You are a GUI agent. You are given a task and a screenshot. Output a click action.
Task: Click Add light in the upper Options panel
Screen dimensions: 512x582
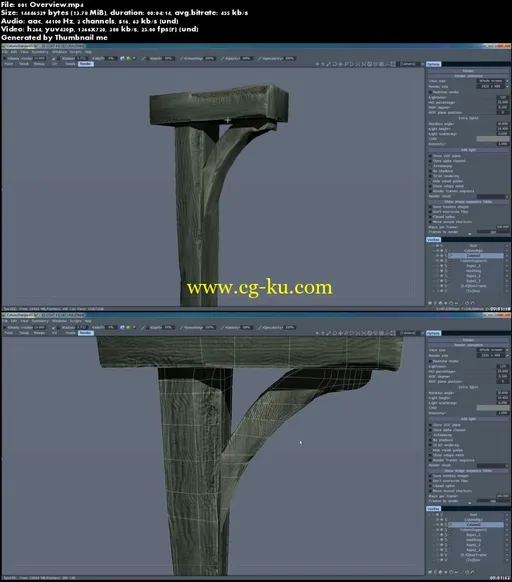(x=468, y=150)
